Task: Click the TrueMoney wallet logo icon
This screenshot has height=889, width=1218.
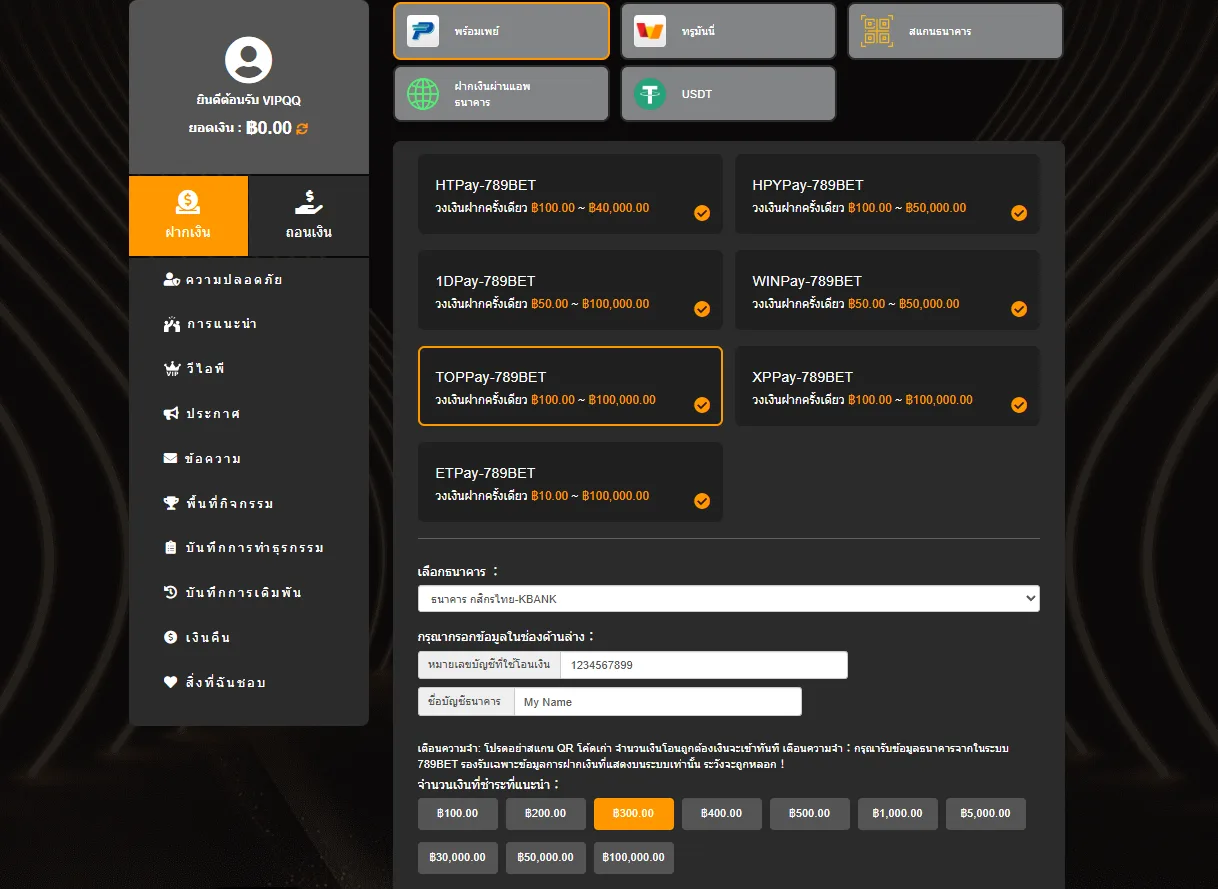Action: click(x=650, y=31)
